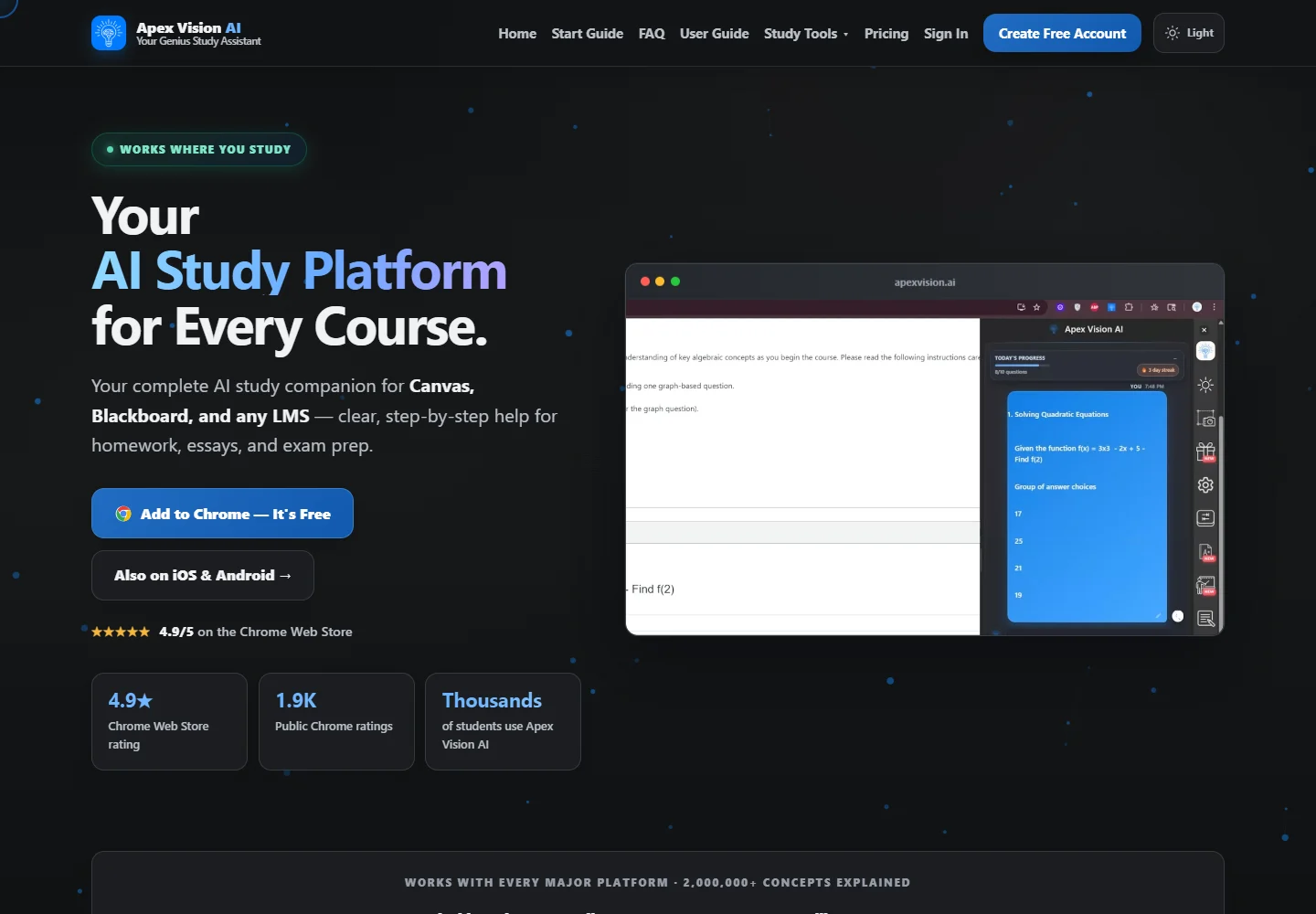Click the 1.9K Public Chrome ratings card

(336, 721)
